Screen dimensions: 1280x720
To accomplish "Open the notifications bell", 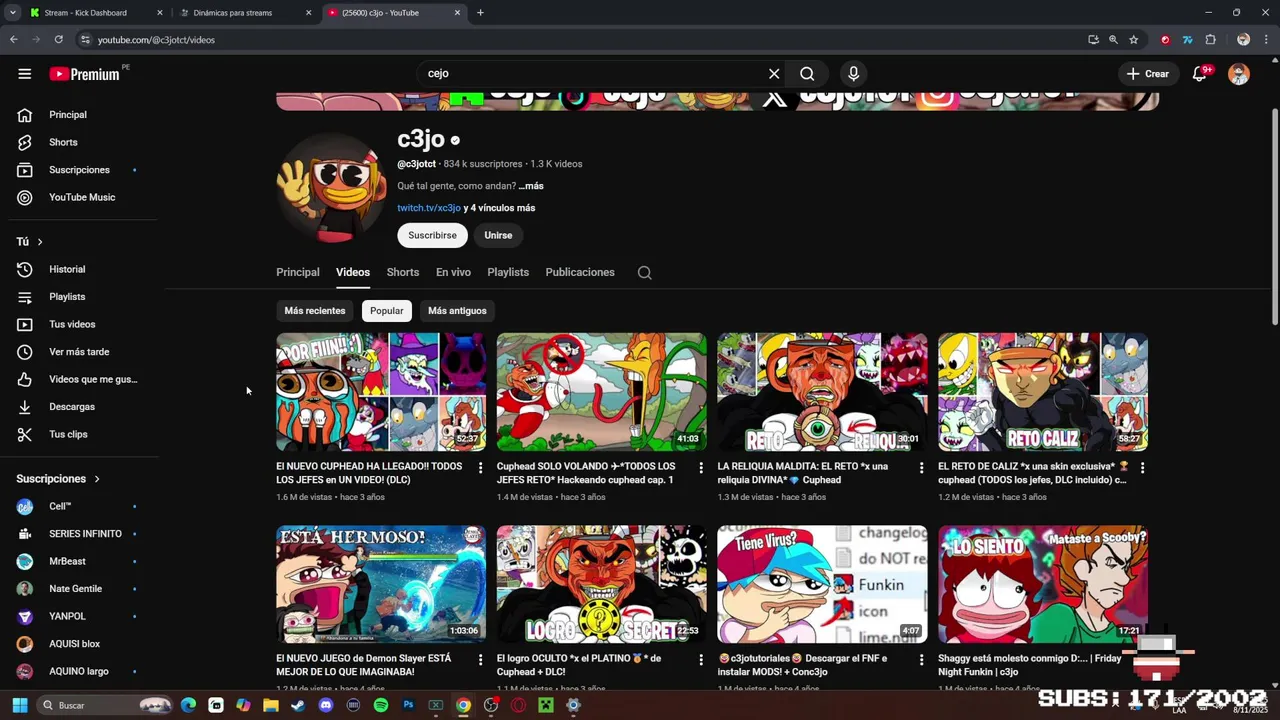I will coord(1199,74).
